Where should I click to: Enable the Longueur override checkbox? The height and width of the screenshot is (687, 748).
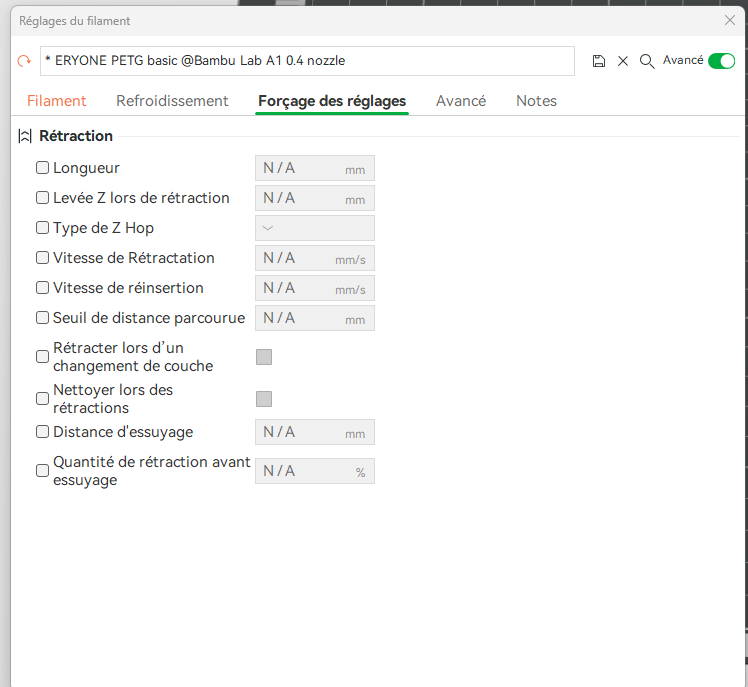tap(42, 167)
